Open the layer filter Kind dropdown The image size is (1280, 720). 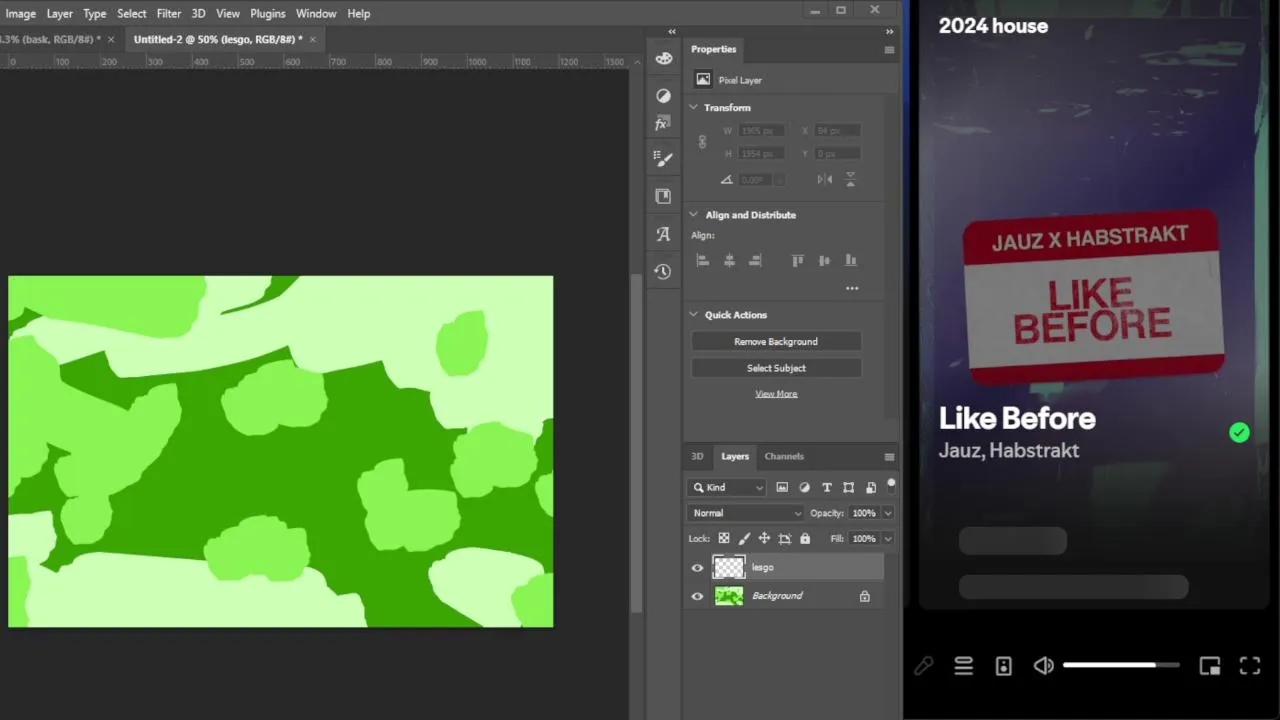point(727,488)
